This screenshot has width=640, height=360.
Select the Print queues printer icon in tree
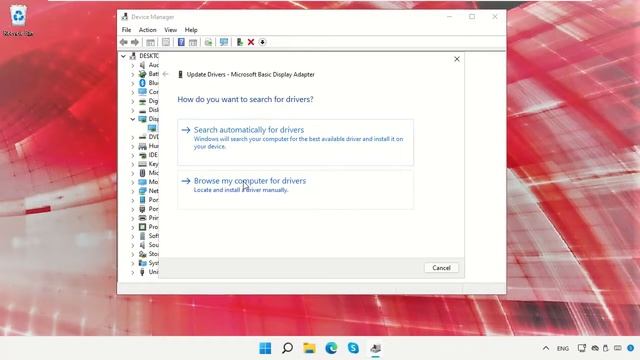142,218
